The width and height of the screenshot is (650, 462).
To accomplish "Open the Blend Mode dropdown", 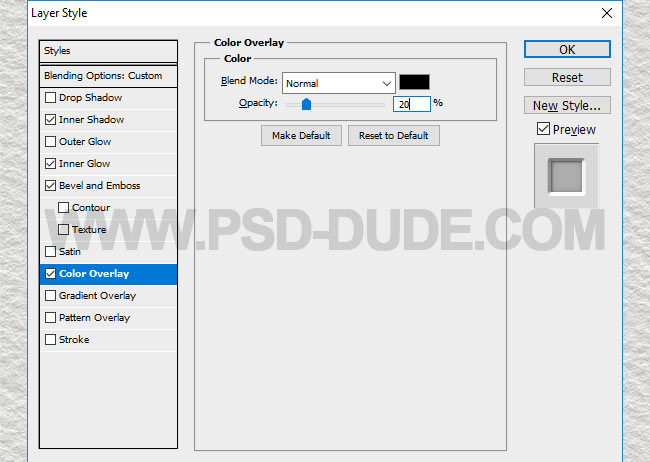I will coord(339,83).
